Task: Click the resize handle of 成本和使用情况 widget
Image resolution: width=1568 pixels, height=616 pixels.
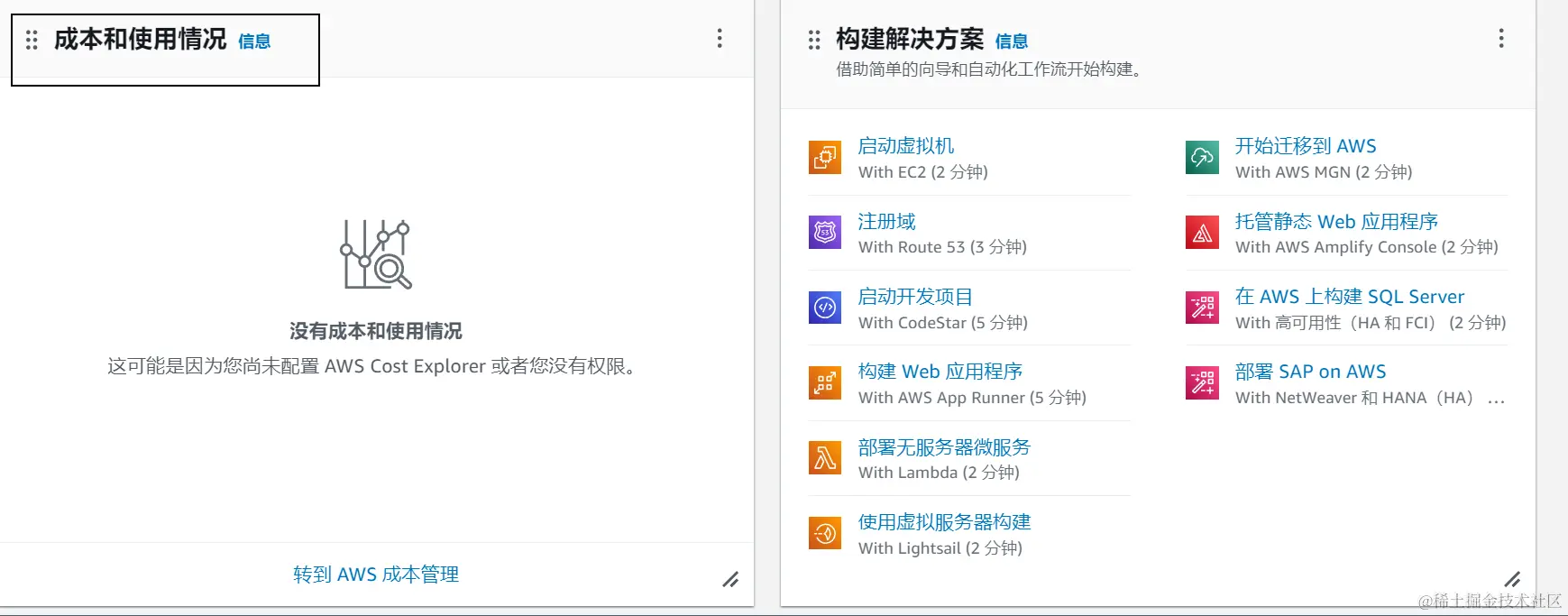Action: pyautogui.click(x=730, y=579)
